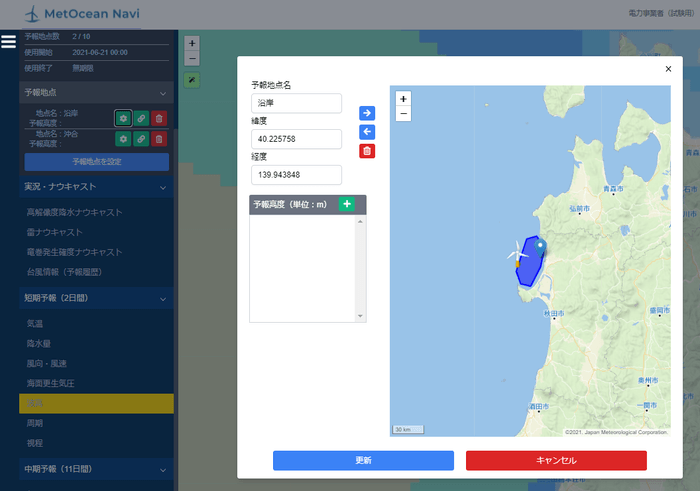Click the blue 更新 button

(363, 460)
